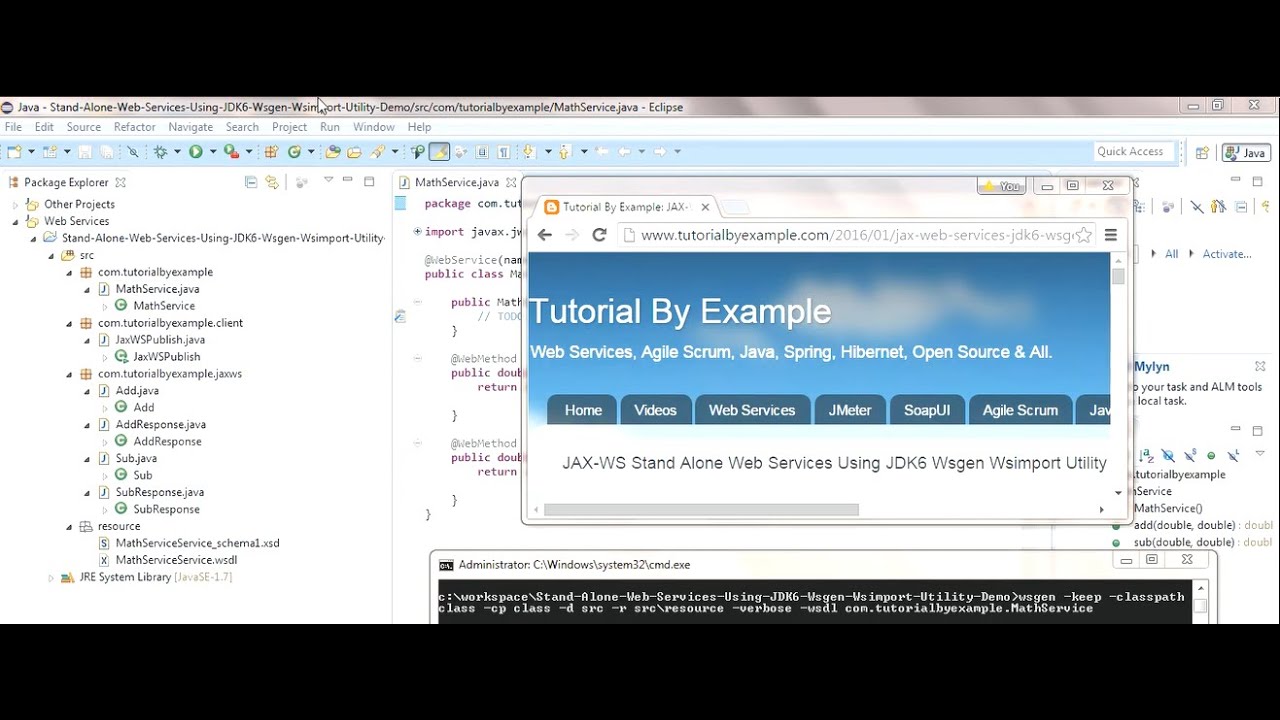
Task: Click Chrome page horizontal scrollbar
Action: pyautogui.click(x=701, y=509)
